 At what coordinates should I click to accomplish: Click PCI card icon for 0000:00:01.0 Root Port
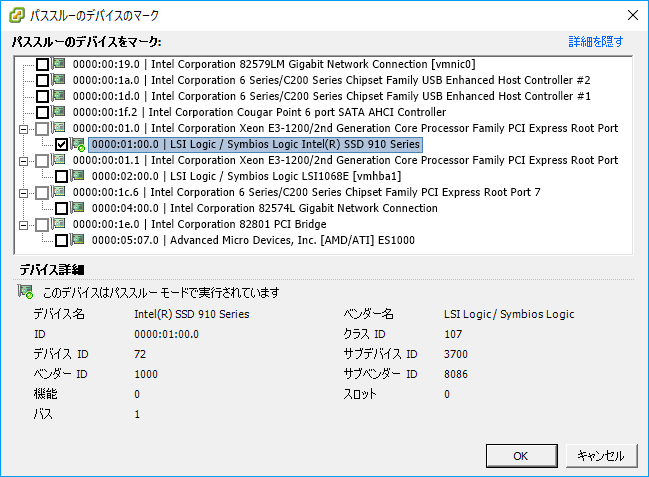[58, 127]
